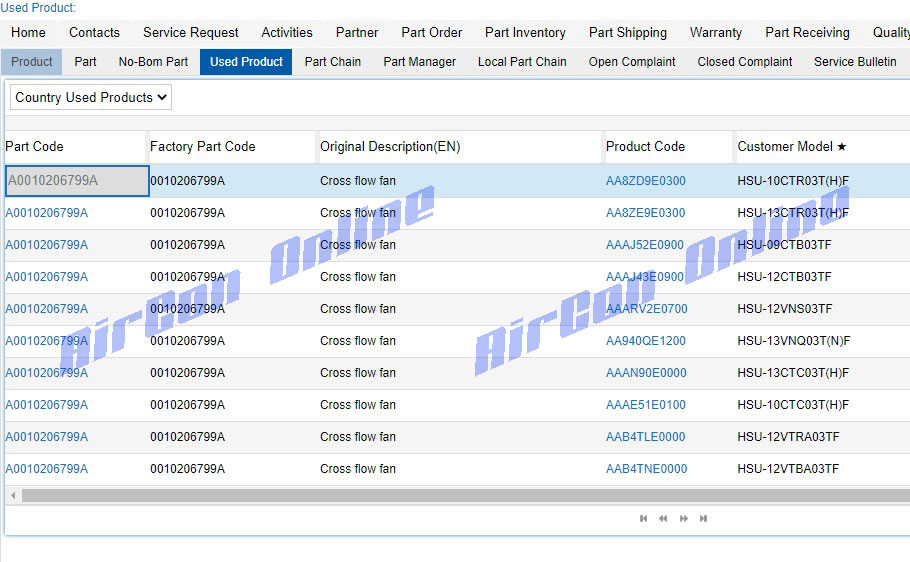The image size is (910, 562).
Task: Open the Part Receiving tab
Action: (x=807, y=33)
